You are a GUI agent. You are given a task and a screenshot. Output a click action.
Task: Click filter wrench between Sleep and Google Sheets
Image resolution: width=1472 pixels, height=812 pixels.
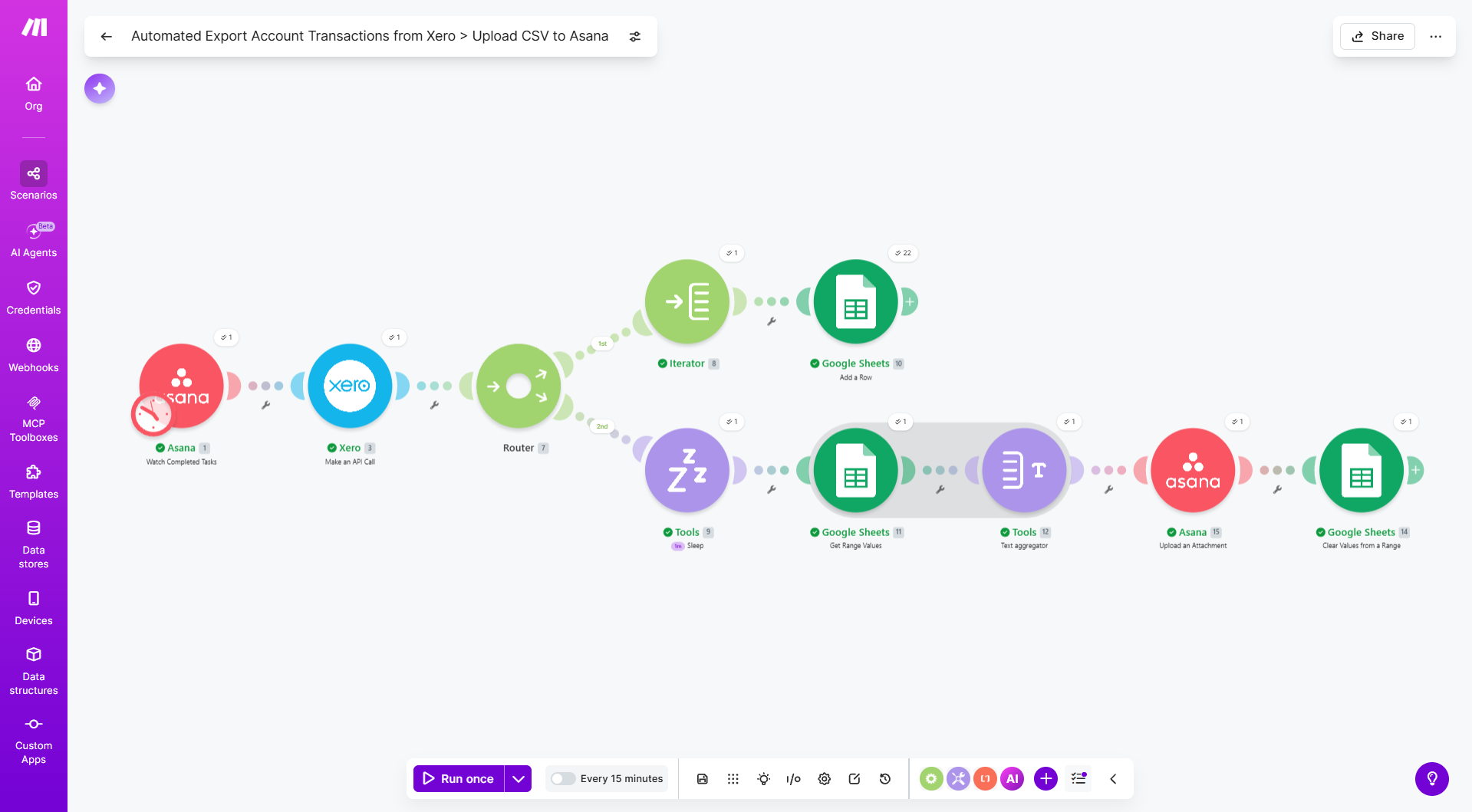coord(772,489)
